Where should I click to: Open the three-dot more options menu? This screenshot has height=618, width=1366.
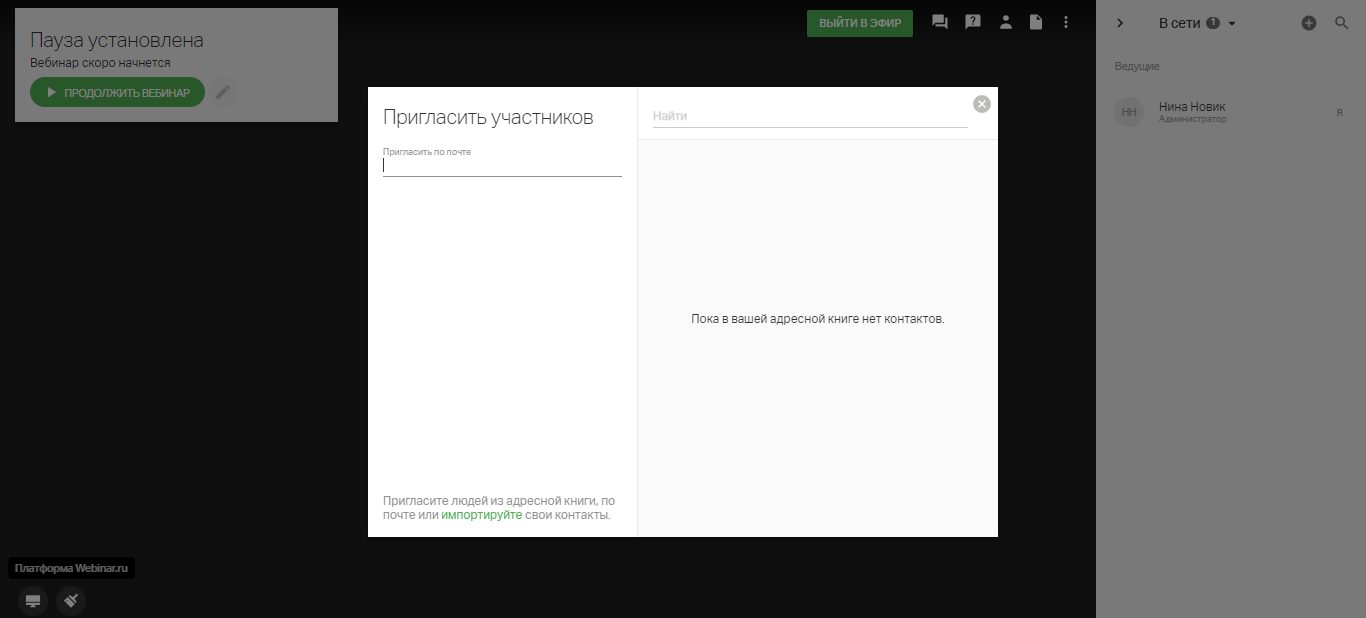[x=1066, y=22]
